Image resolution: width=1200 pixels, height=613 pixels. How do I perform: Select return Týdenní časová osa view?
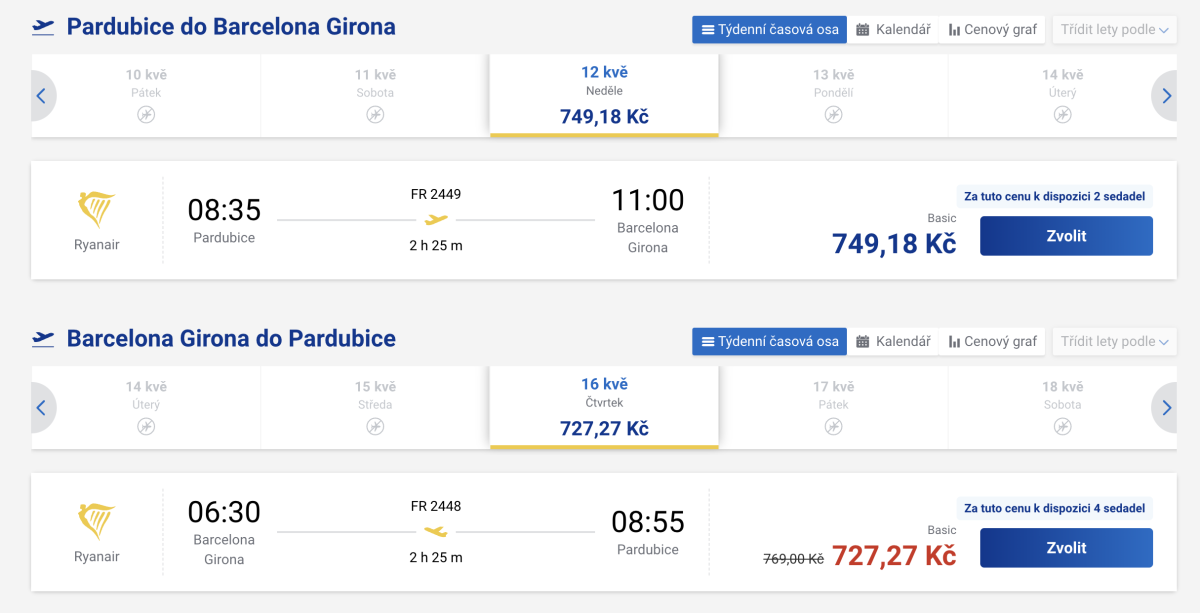tap(769, 342)
